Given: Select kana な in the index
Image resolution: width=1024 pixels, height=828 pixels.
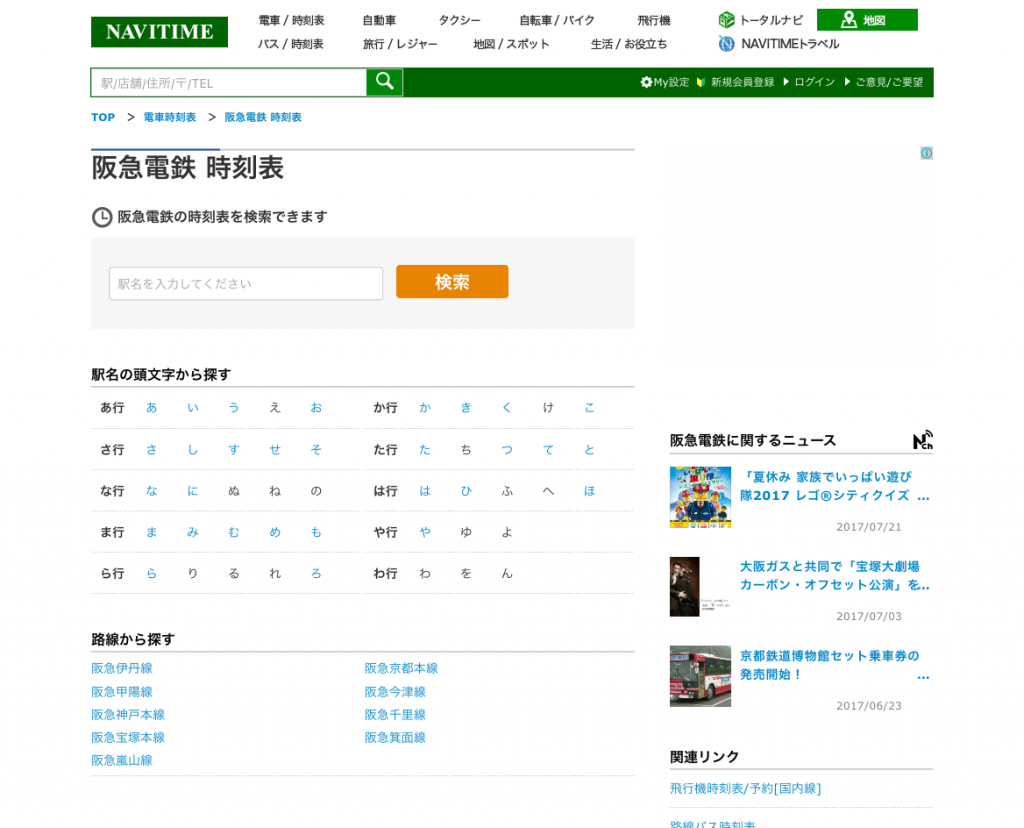Looking at the screenshot, I should pyautogui.click(x=152, y=490).
